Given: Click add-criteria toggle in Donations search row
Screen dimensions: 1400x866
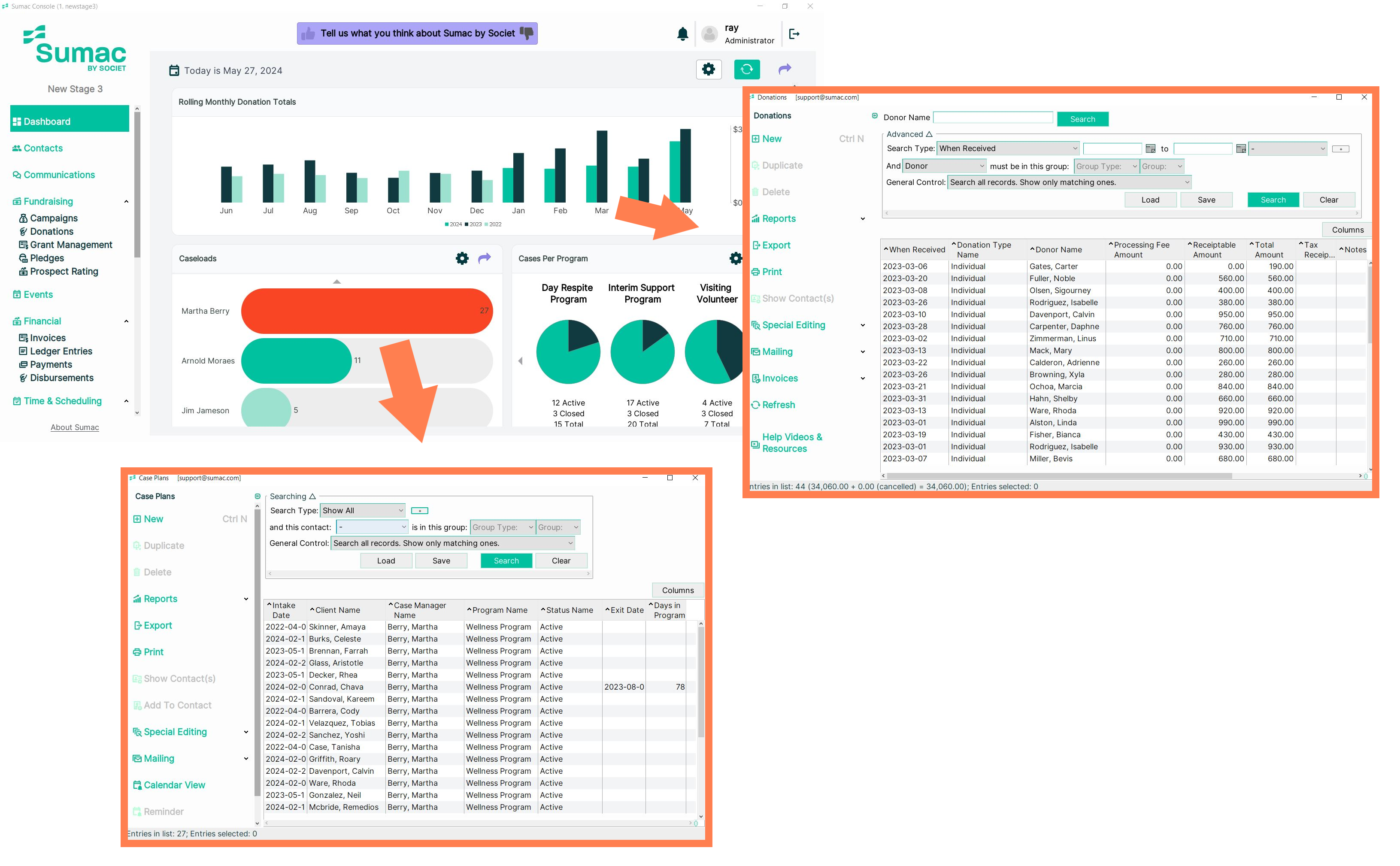Looking at the screenshot, I should click(x=1340, y=149).
